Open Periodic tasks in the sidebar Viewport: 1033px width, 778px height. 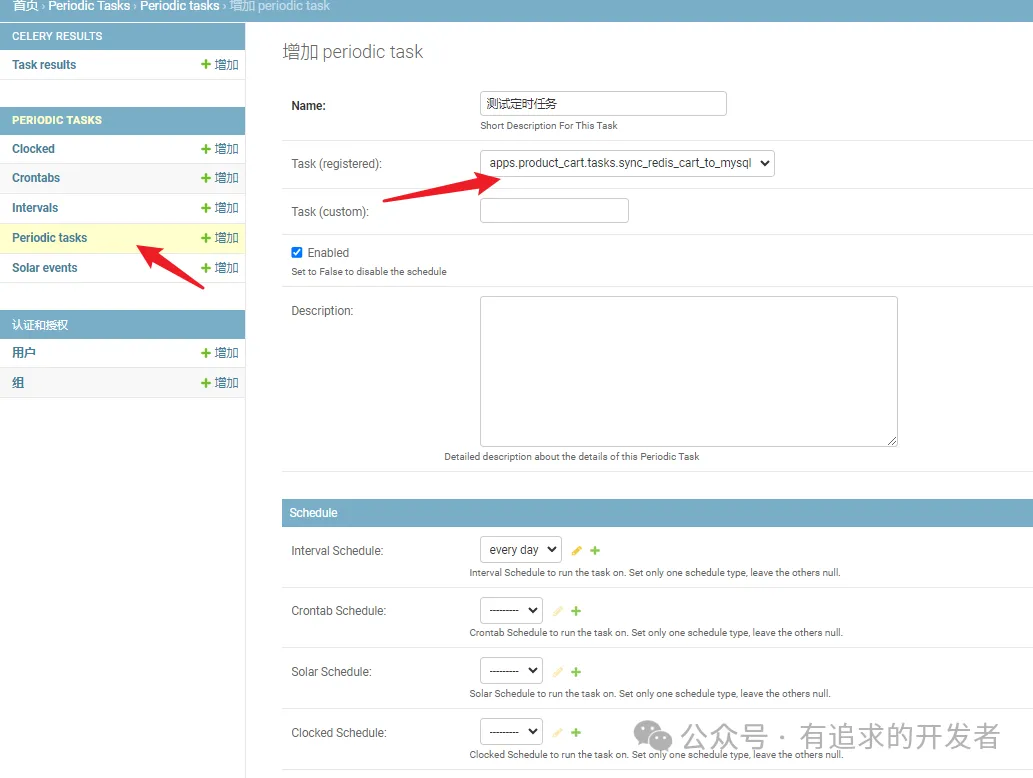click(x=50, y=238)
